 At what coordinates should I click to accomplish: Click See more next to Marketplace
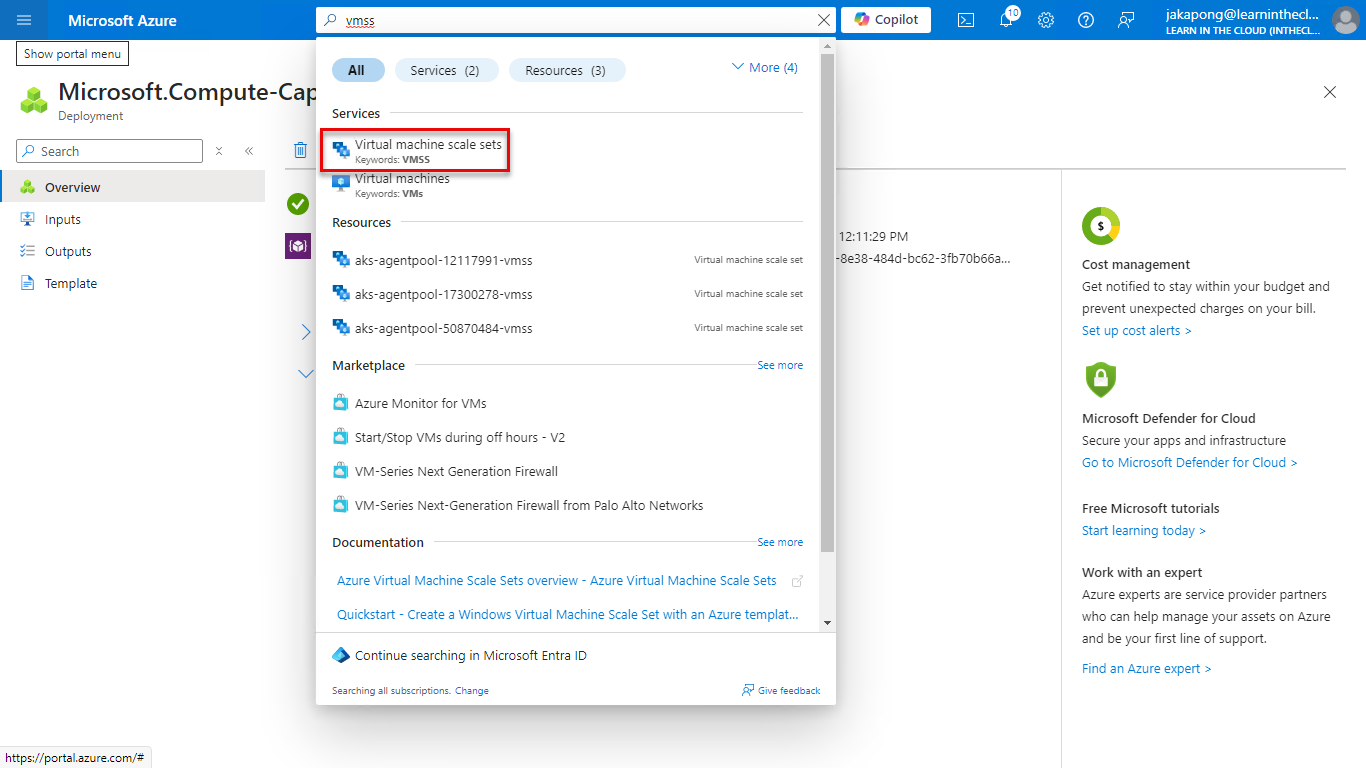780,366
